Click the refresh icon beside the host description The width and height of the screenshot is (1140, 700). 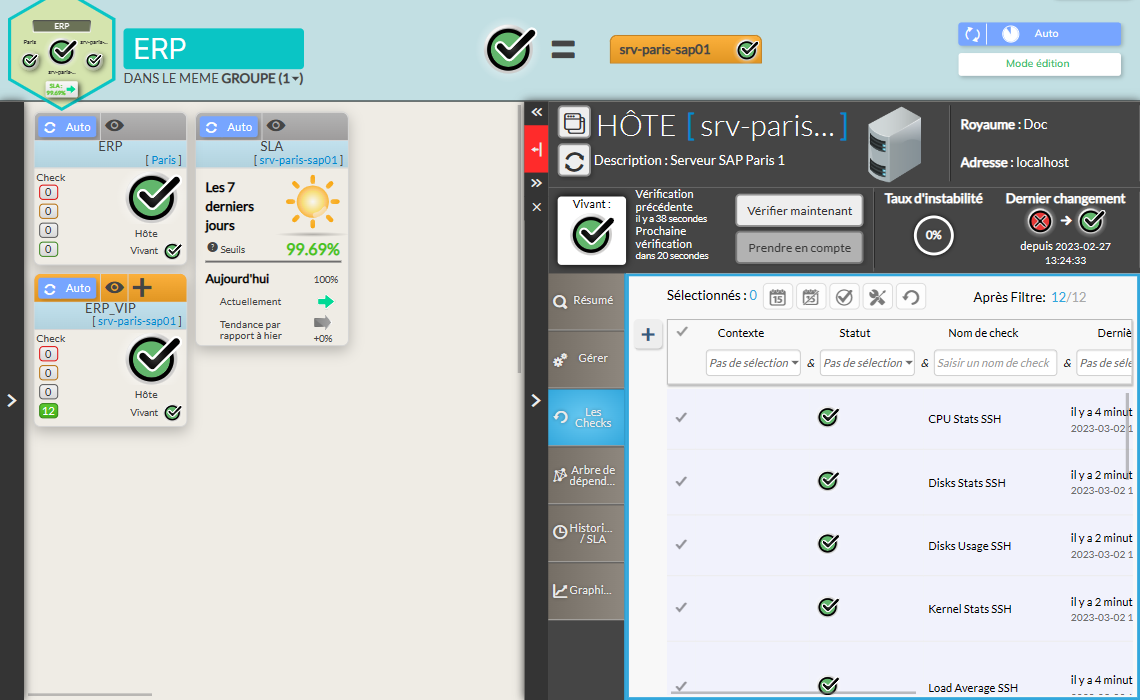(x=574, y=160)
